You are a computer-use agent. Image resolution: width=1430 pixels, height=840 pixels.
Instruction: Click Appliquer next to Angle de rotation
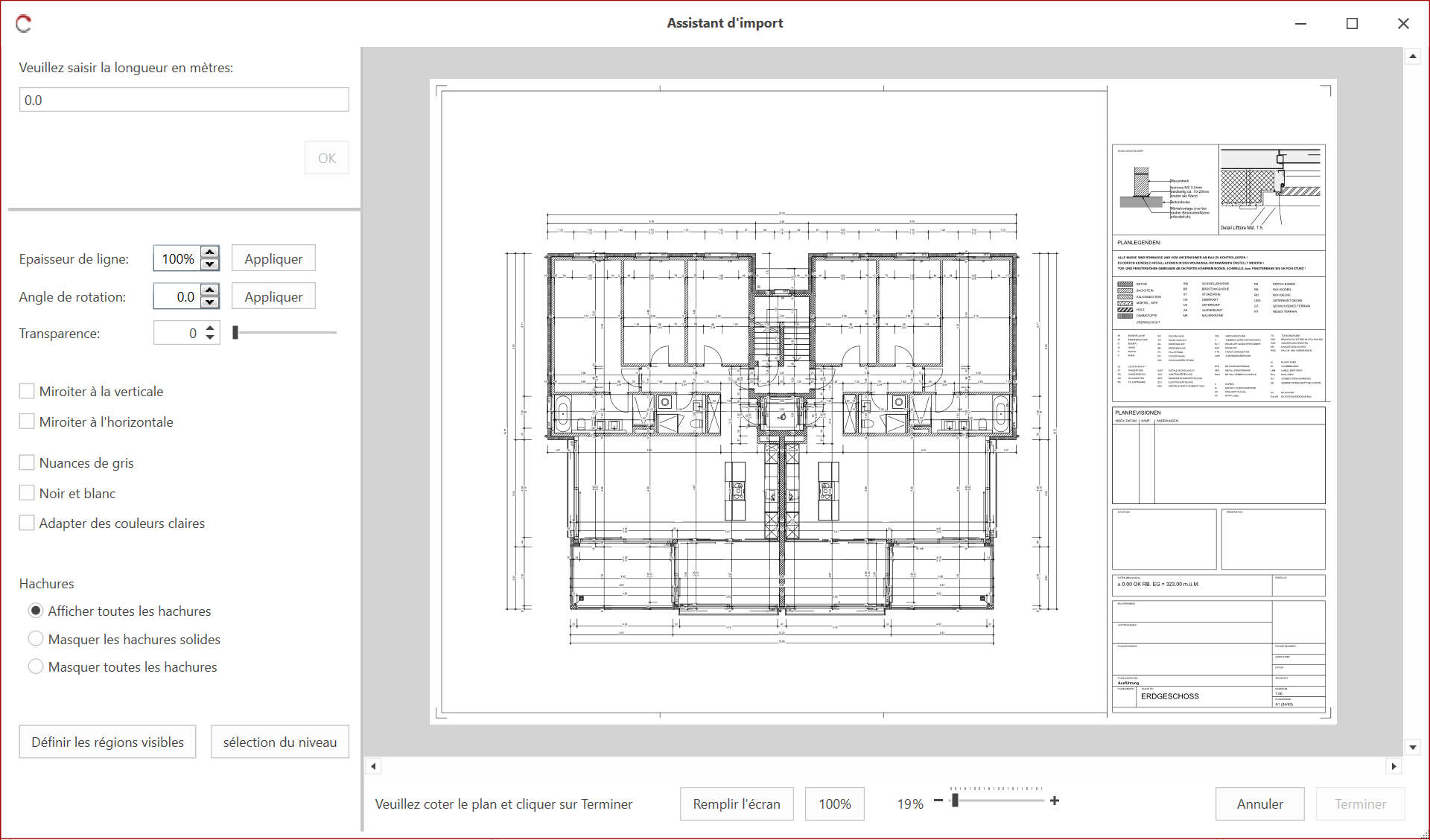coord(273,296)
